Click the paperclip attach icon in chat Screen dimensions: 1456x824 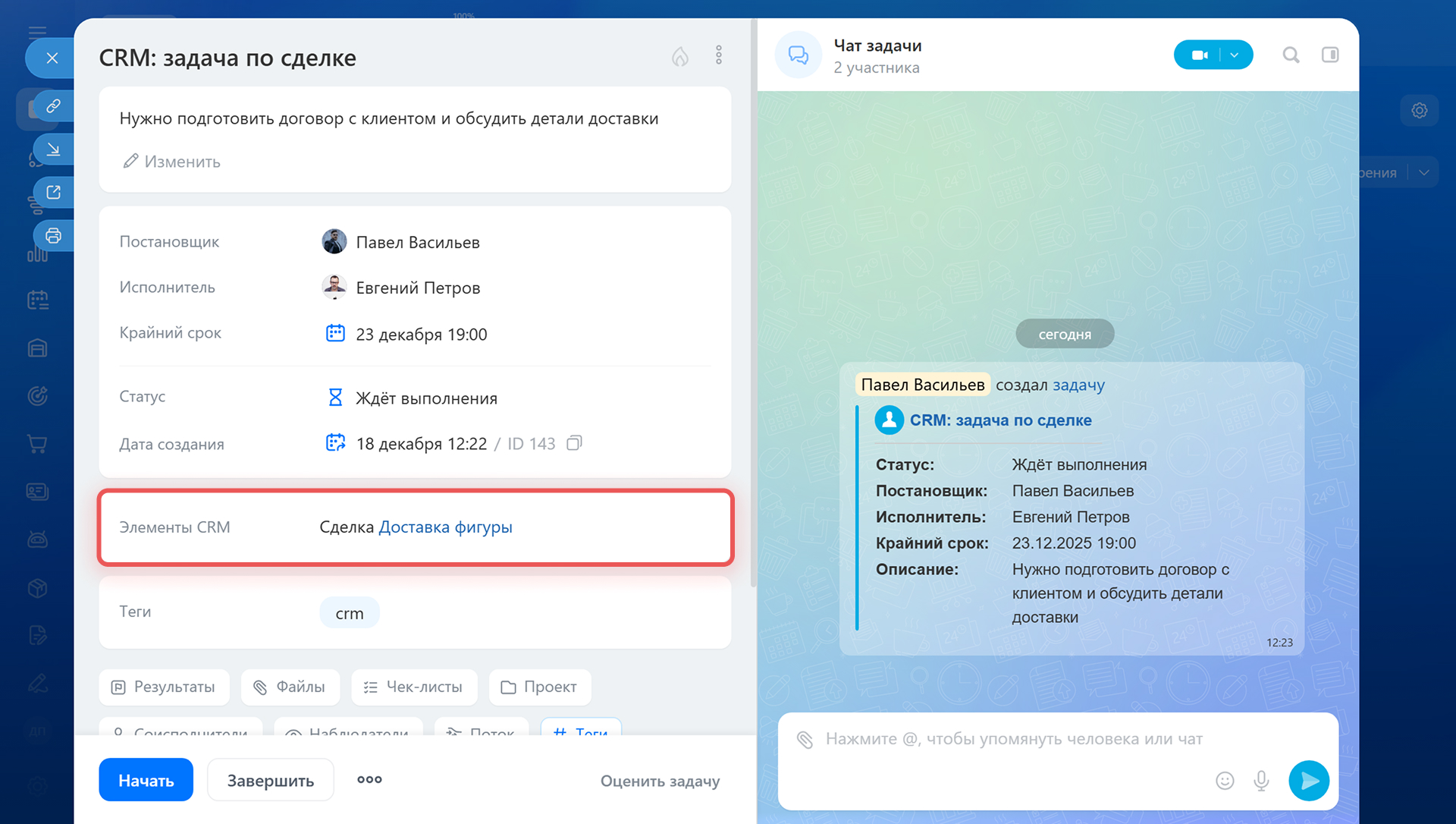pos(805,739)
